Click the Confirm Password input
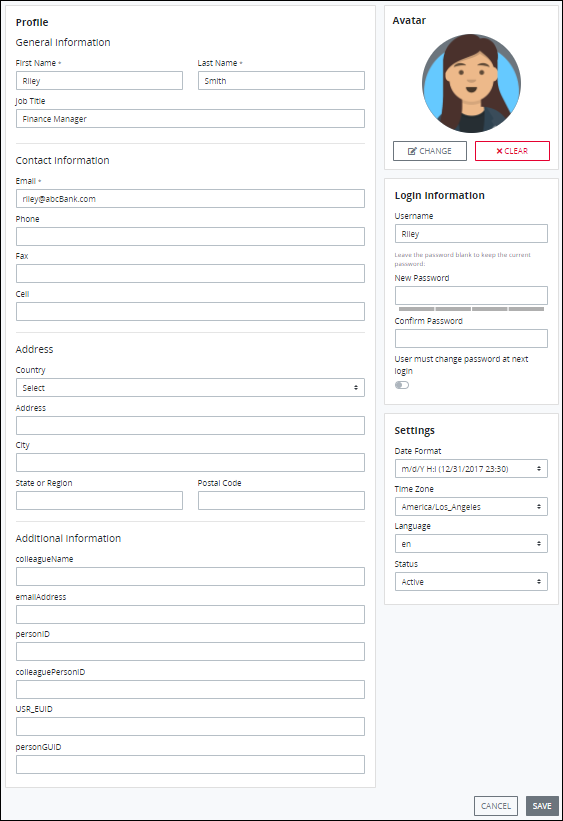 471,338
